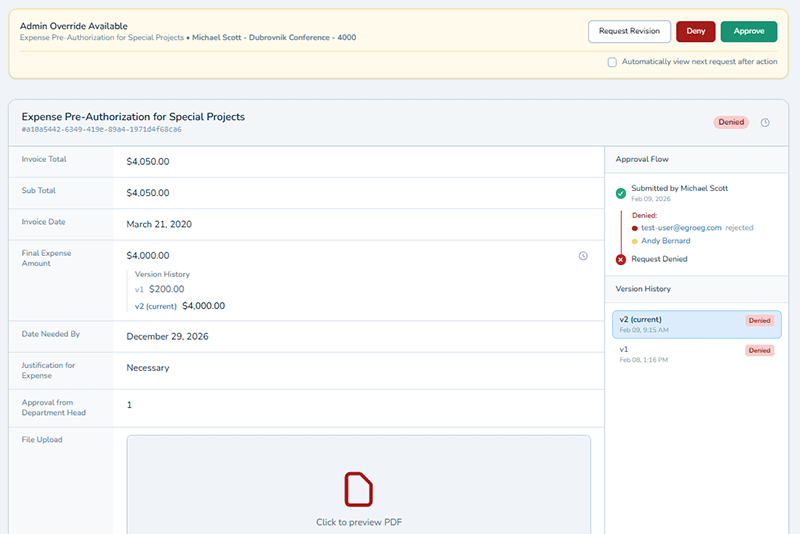Open test-user@egroeg.com approver link
Screen dimensions: 800x534
coord(681,228)
